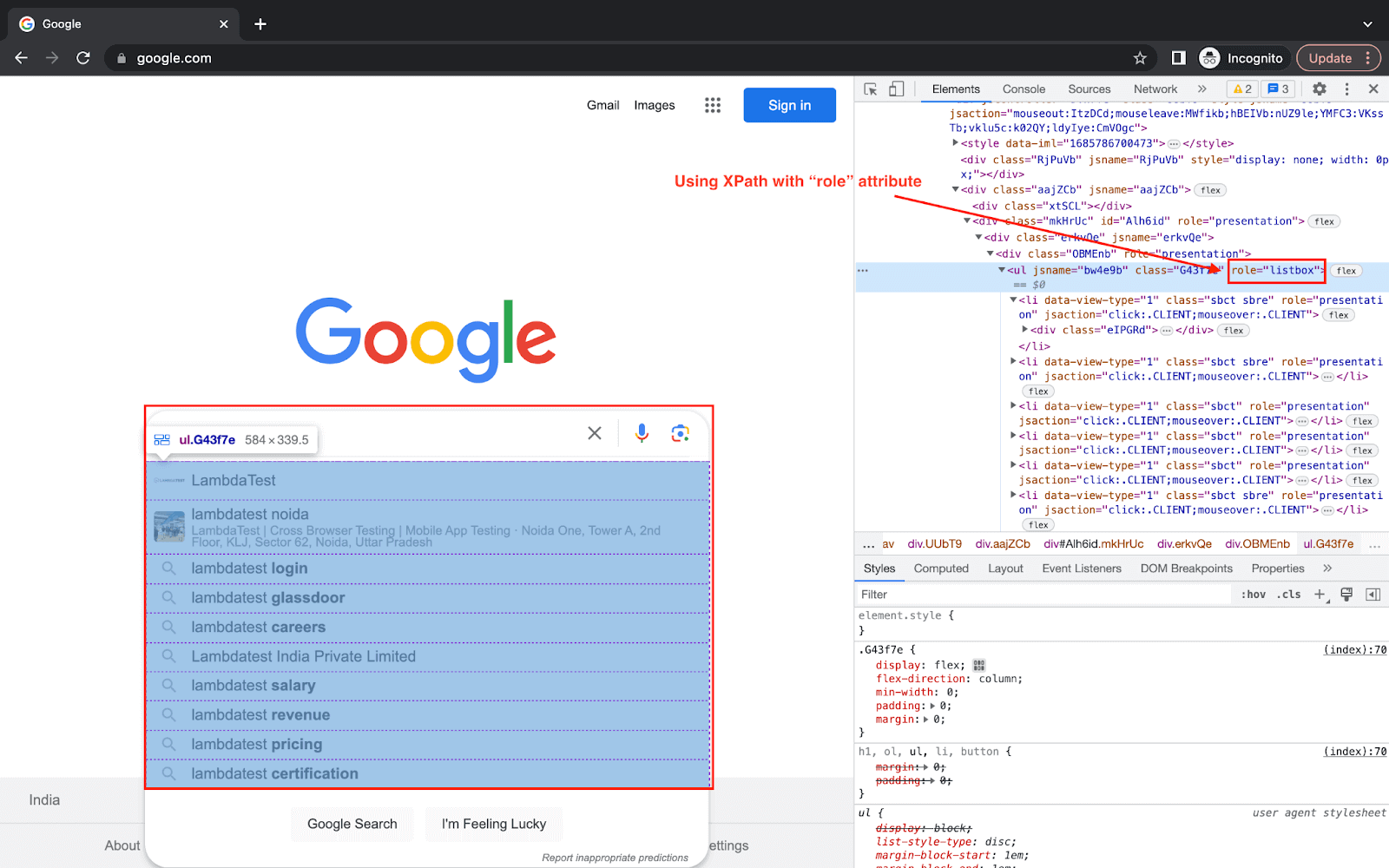The image size is (1389, 868).
Task: Switch to the Console tab
Action: pos(1024,89)
